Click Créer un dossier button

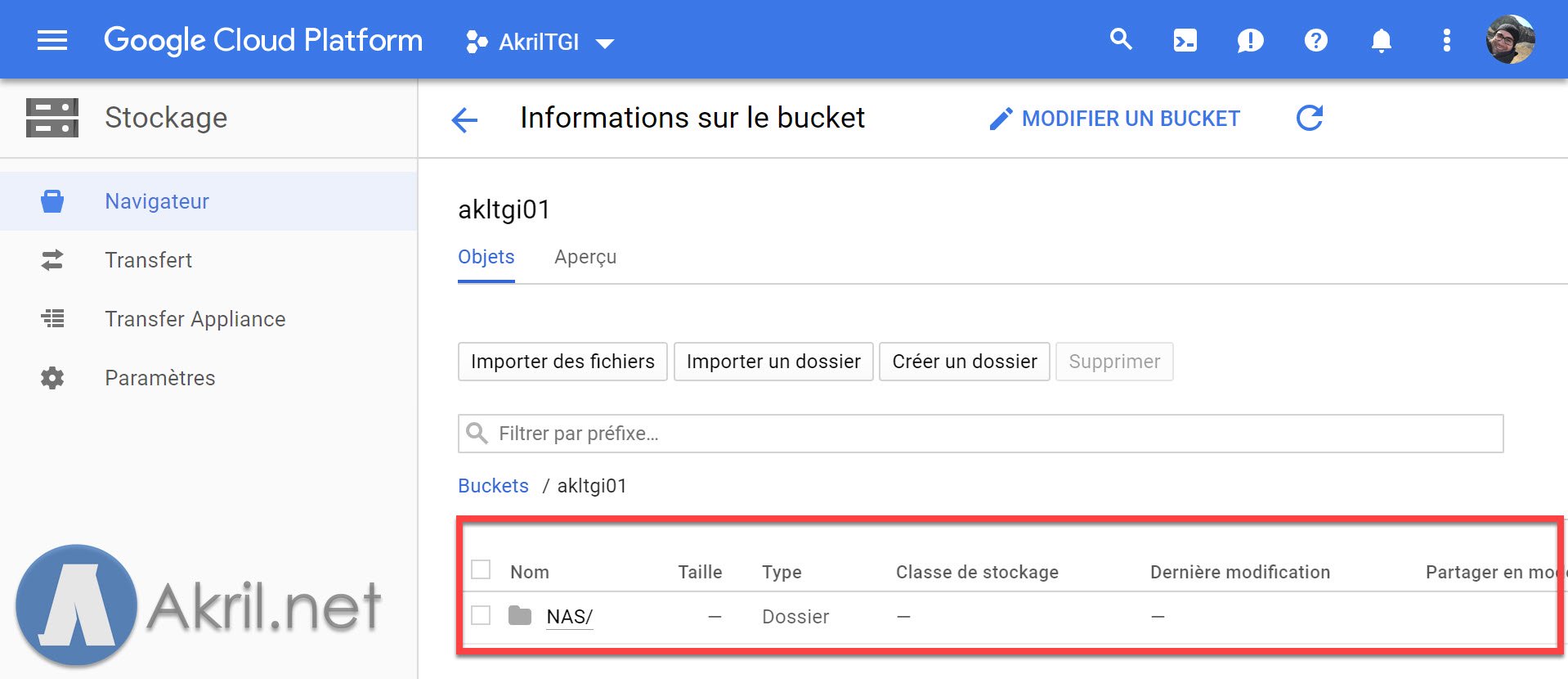click(965, 362)
